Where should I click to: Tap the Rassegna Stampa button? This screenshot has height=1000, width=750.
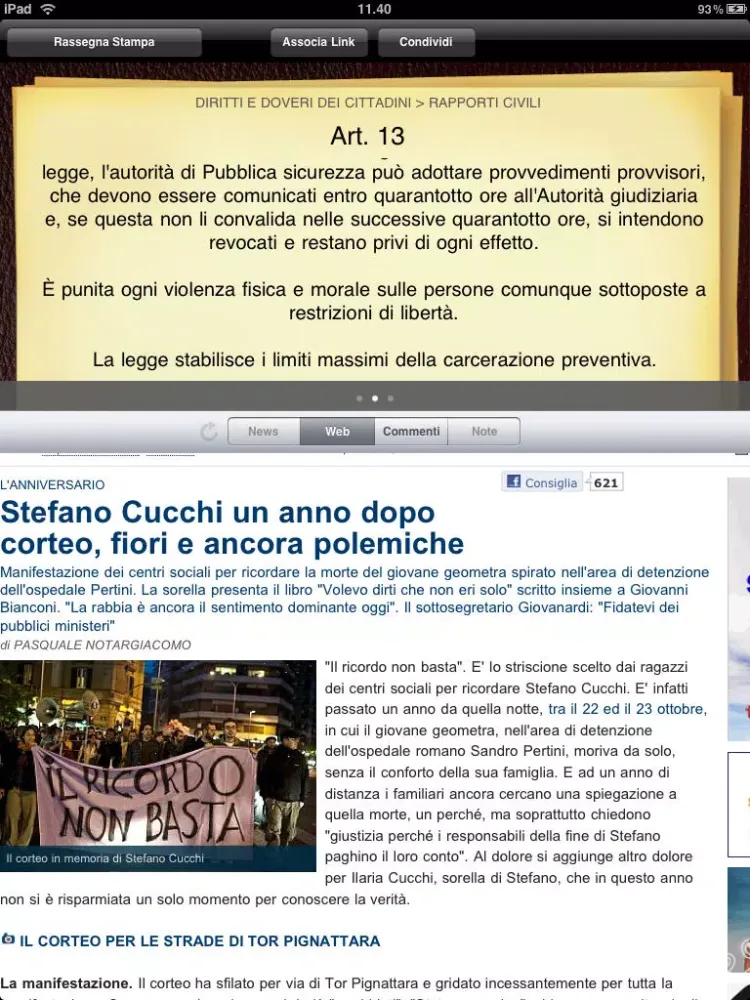click(104, 42)
